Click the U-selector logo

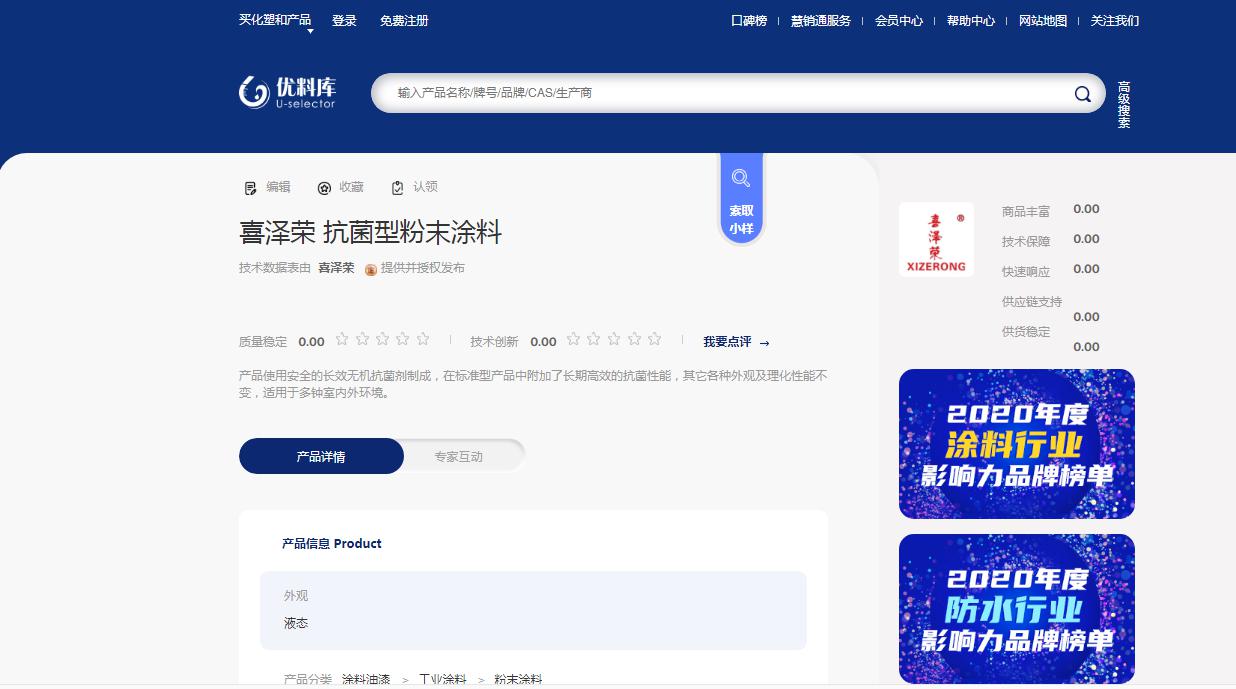pyautogui.click(x=287, y=92)
